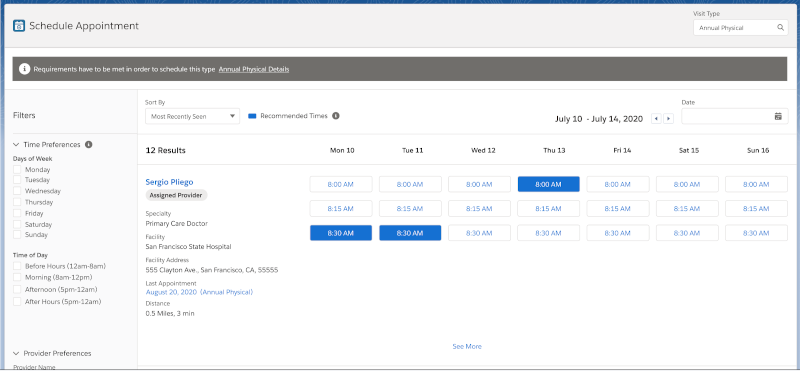Check the Thursday checkbox

17,203
